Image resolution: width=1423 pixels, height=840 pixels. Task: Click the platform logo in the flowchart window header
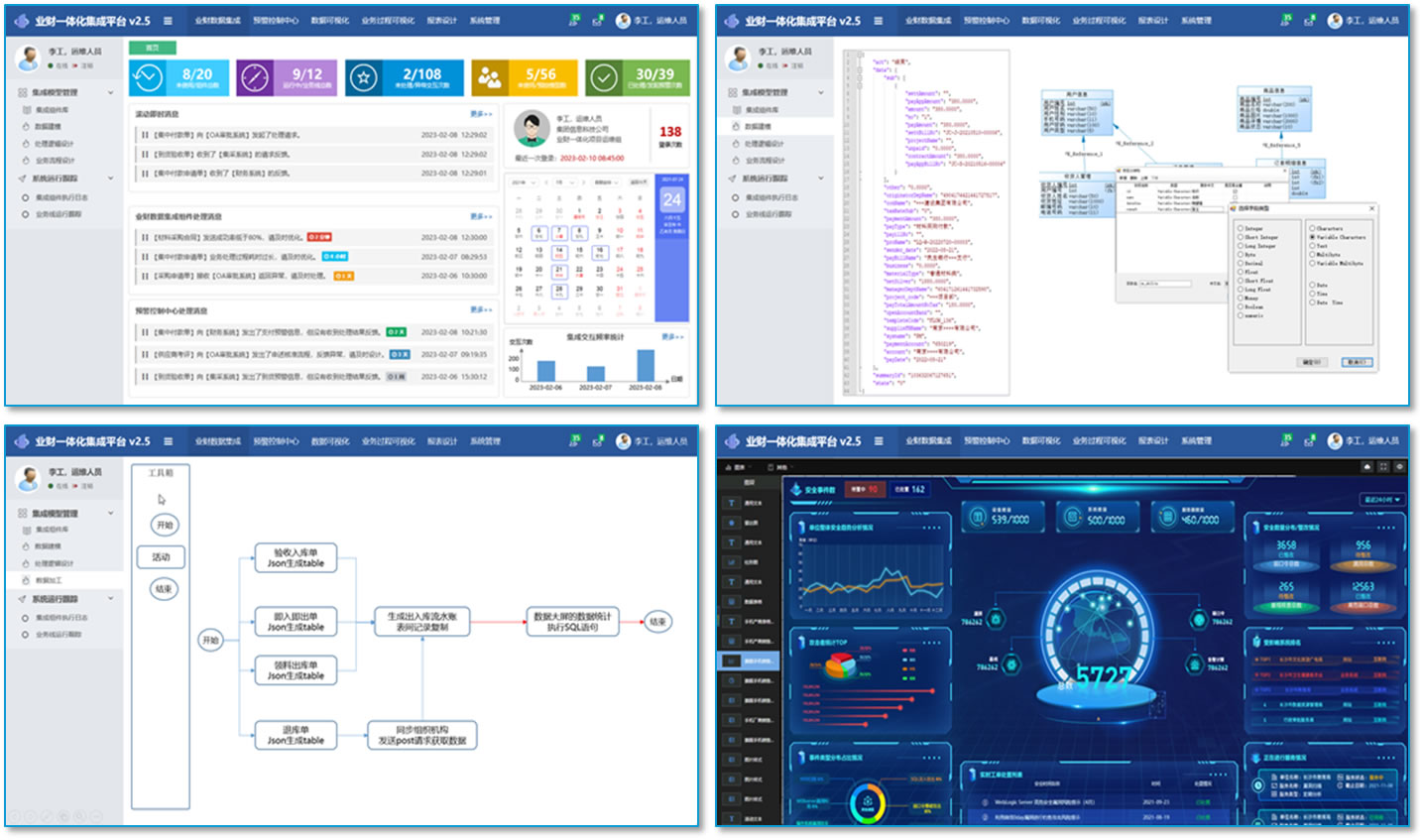point(22,441)
